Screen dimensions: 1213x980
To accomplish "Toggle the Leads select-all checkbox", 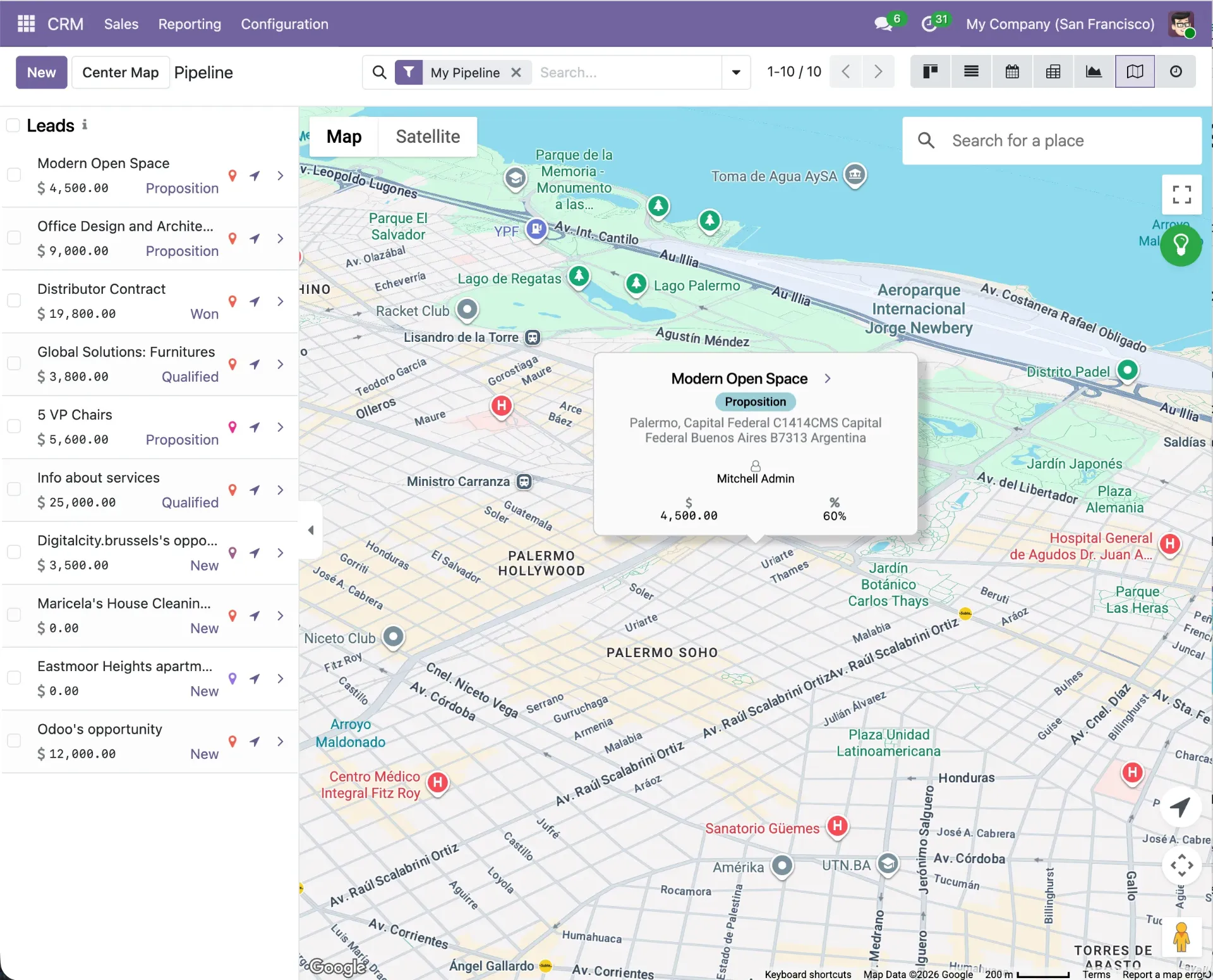I will click(x=13, y=125).
